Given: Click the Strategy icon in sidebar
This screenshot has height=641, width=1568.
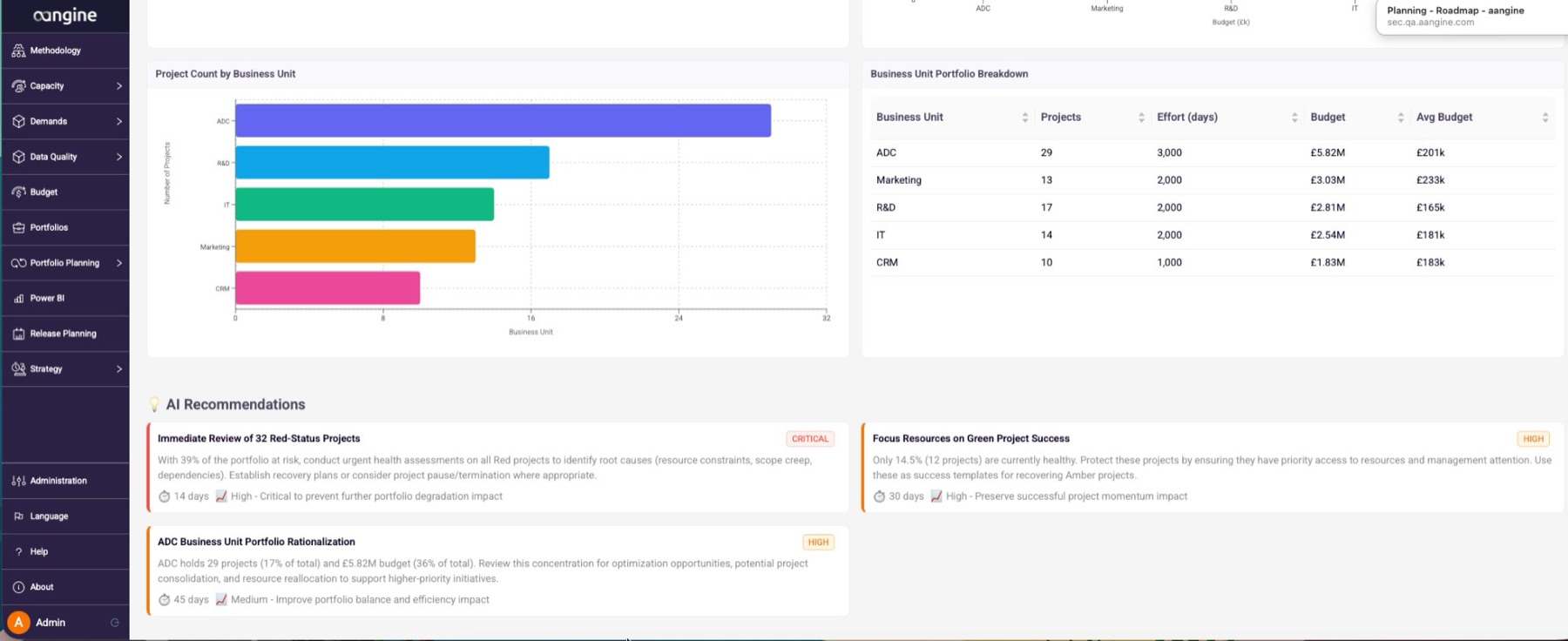Looking at the screenshot, I should coord(18,369).
